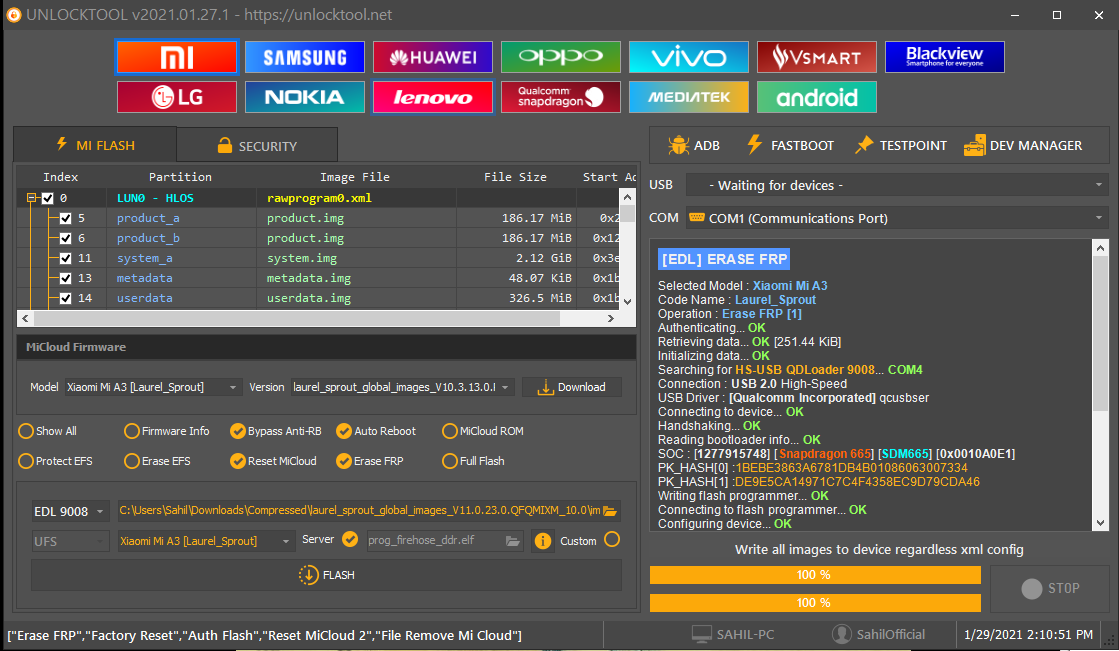The width and height of the screenshot is (1119, 651).
Task: Toggle the Show All option
Action: click(x=26, y=431)
